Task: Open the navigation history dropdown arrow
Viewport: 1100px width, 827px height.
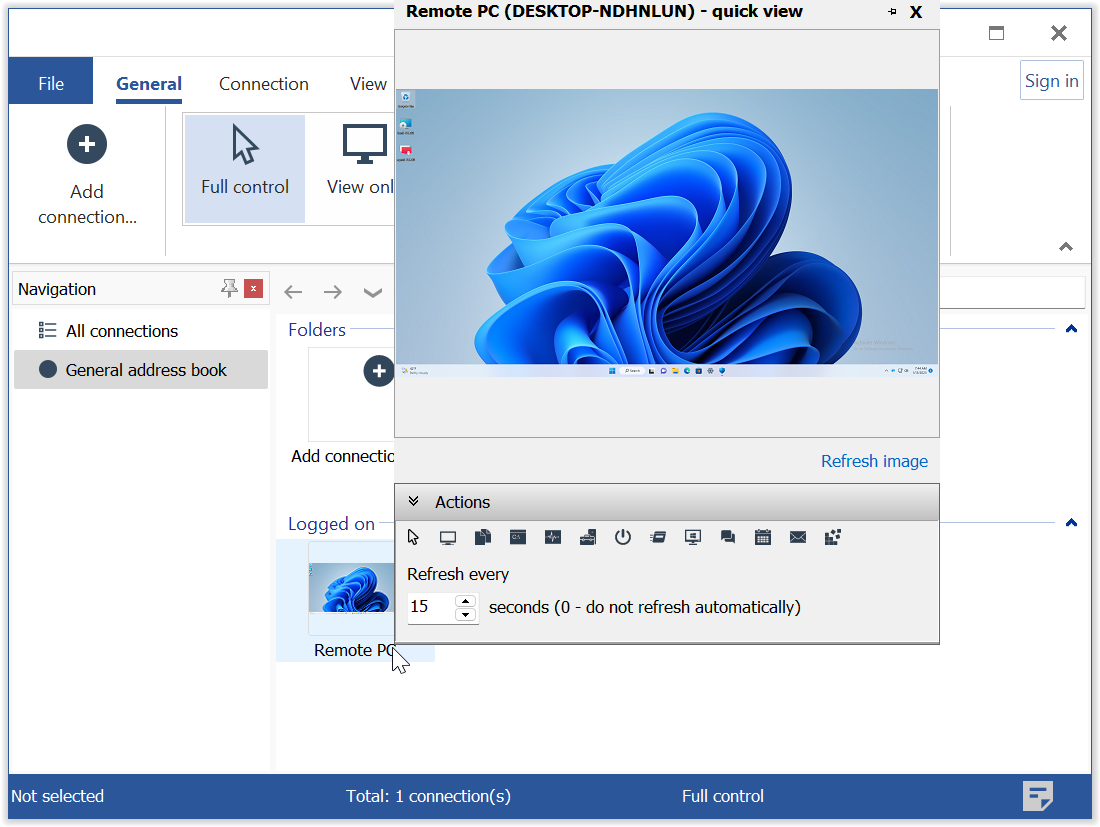Action: [373, 293]
